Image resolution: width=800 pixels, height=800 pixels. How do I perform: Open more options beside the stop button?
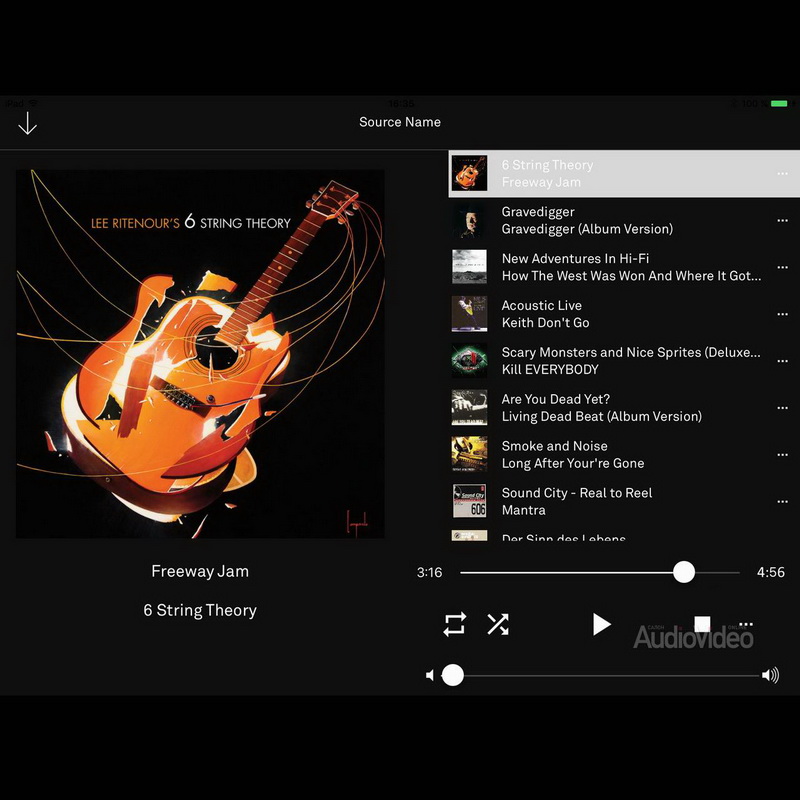745,625
